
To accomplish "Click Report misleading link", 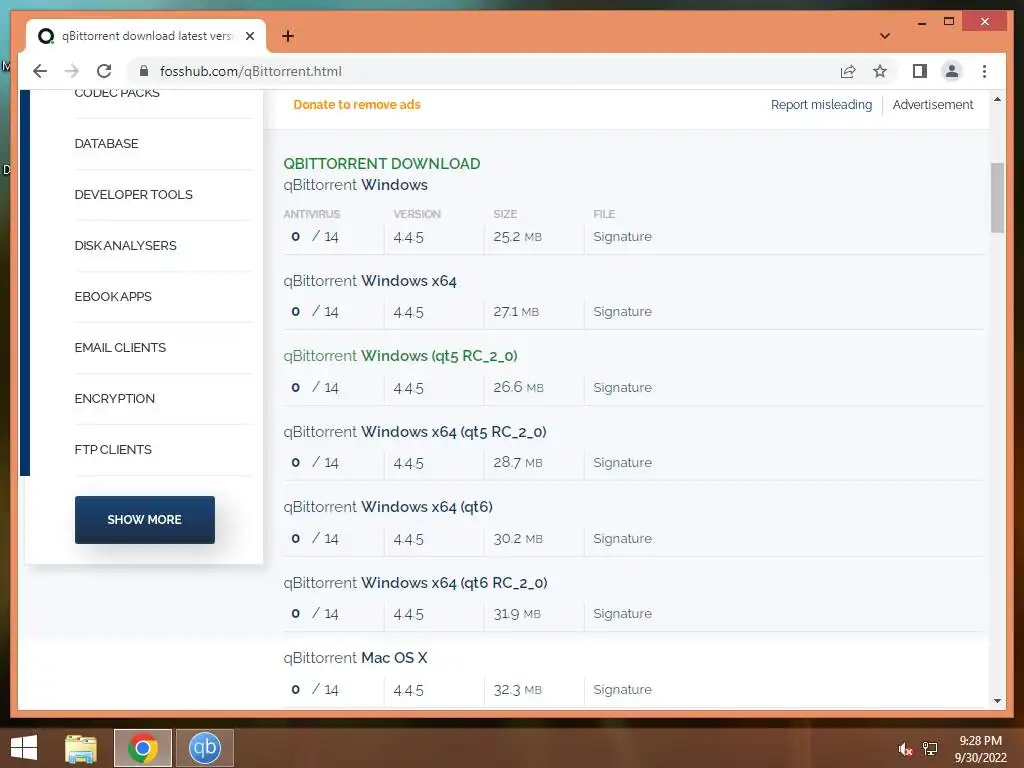I will (821, 104).
